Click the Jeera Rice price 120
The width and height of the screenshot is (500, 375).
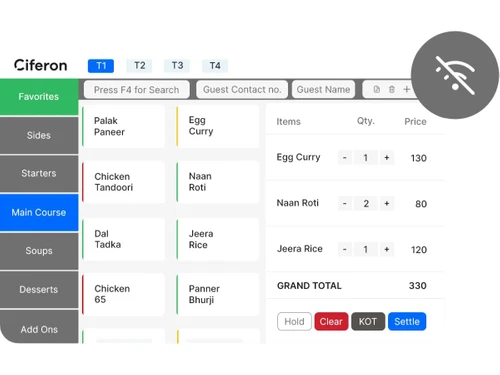(x=419, y=250)
